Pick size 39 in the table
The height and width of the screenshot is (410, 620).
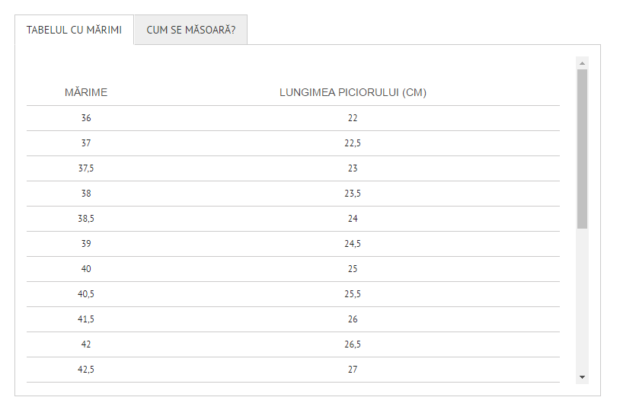[x=86, y=244]
